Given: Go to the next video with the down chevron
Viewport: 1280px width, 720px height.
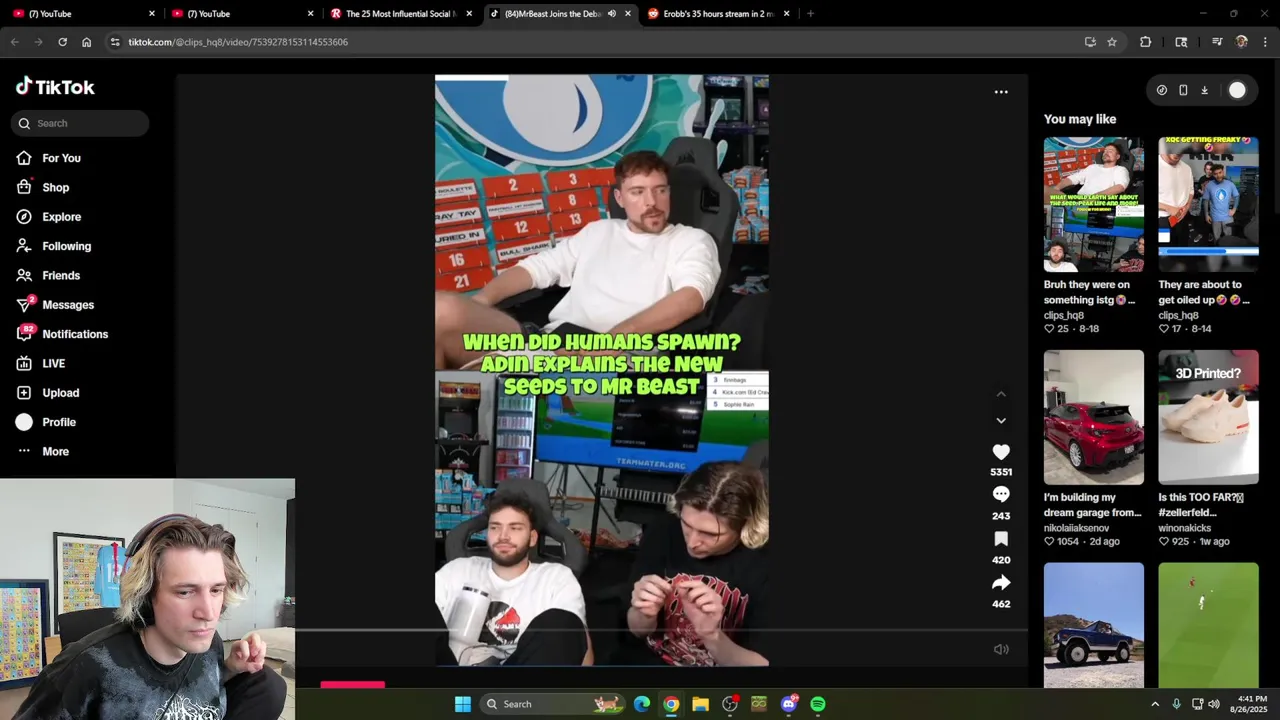Looking at the screenshot, I should pos(1001,421).
